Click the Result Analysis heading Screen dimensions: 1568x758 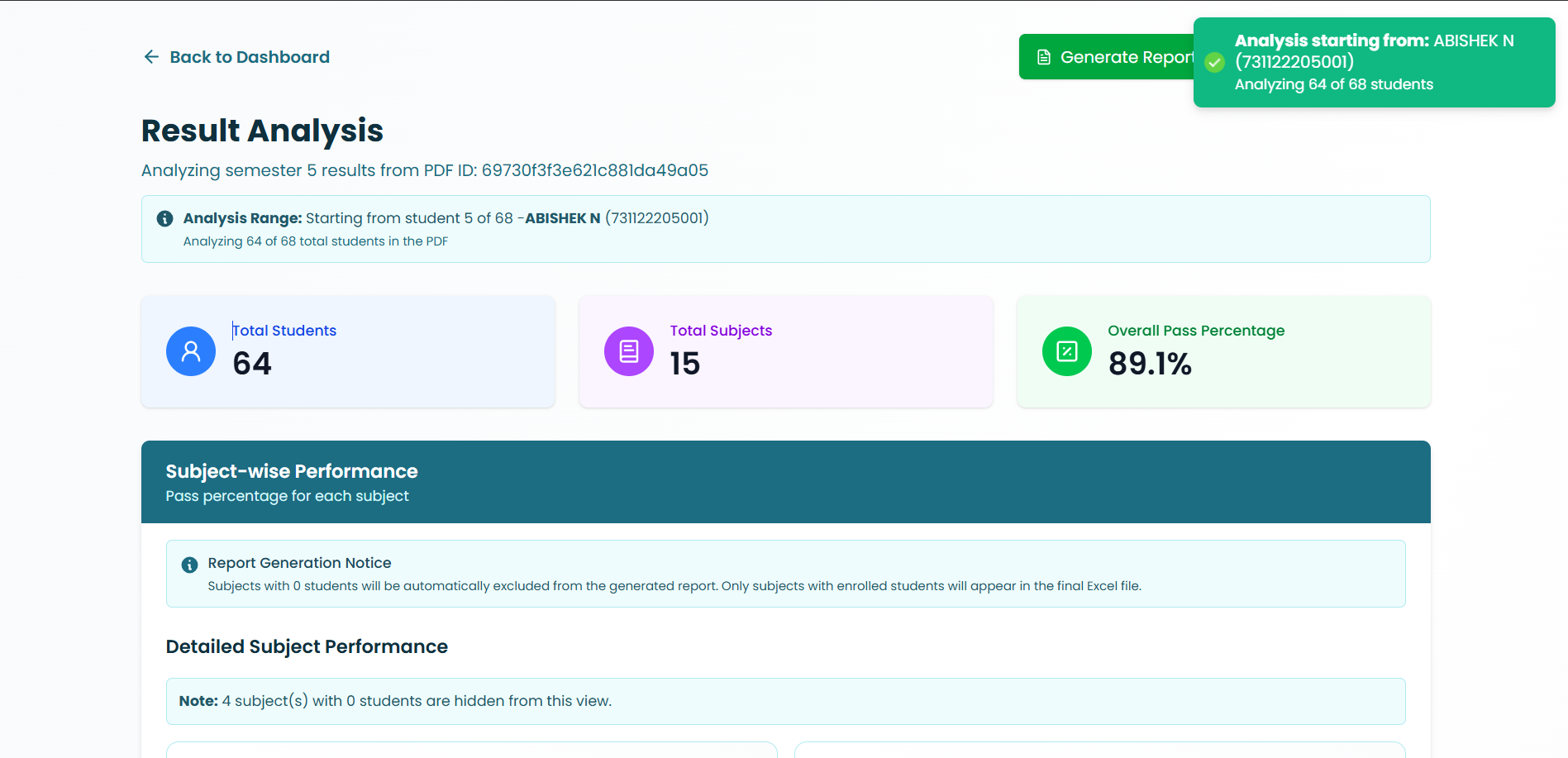point(262,131)
